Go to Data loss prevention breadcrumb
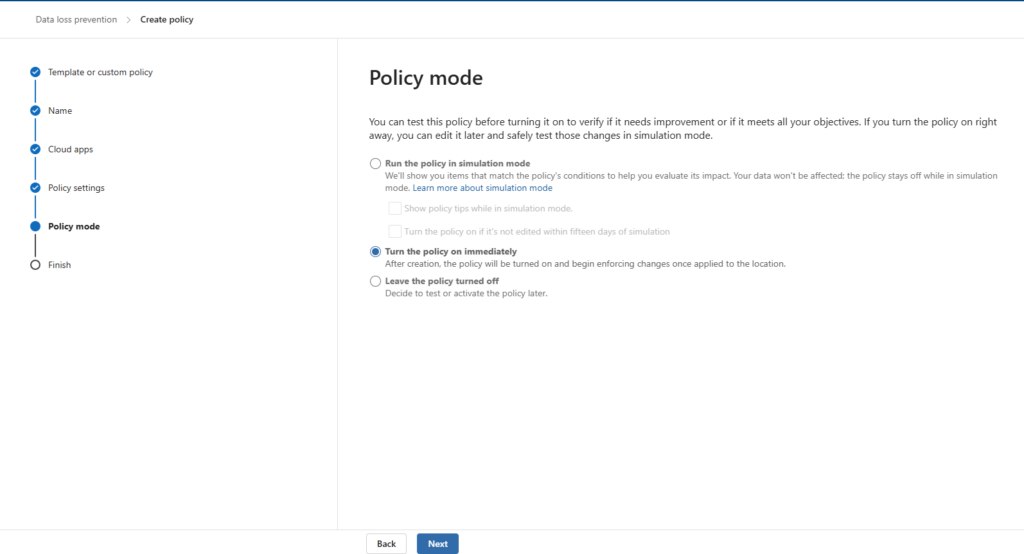 tap(76, 20)
